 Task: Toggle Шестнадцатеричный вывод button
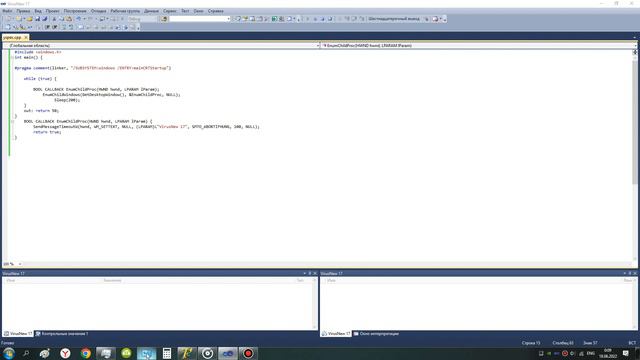[x=394, y=19]
